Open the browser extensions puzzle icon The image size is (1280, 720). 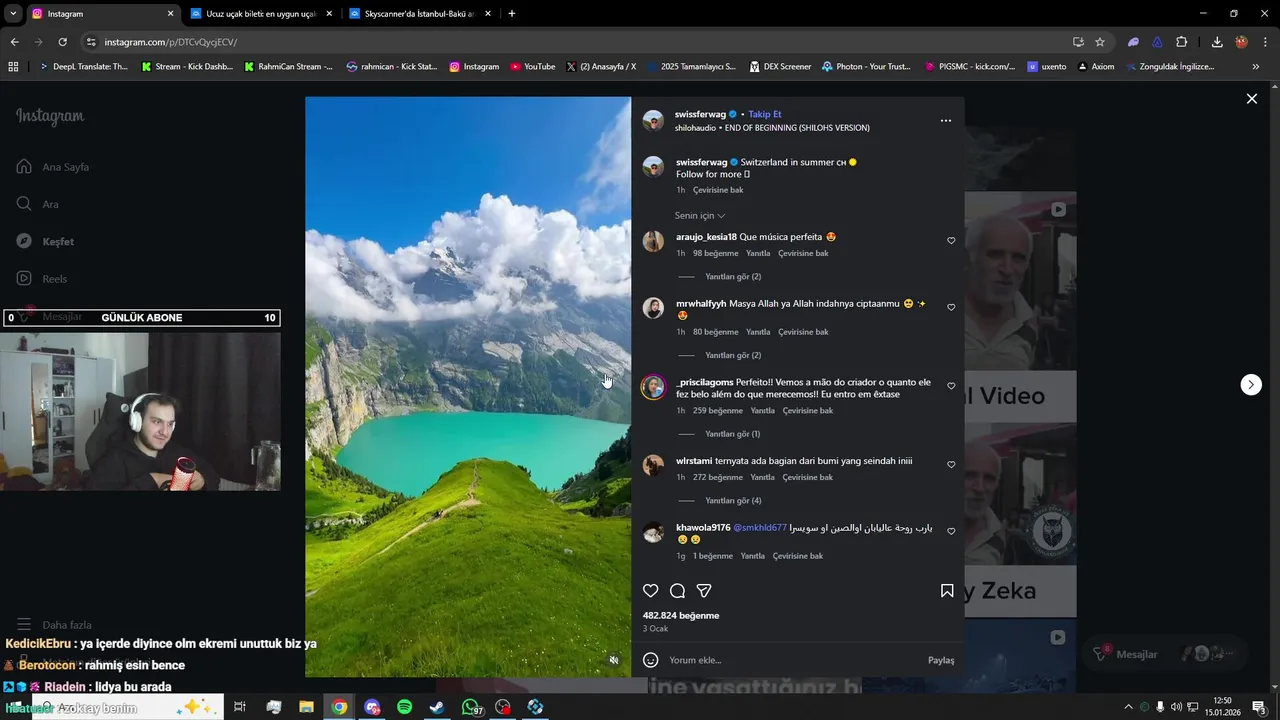pyautogui.click(x=1181, y=42)
